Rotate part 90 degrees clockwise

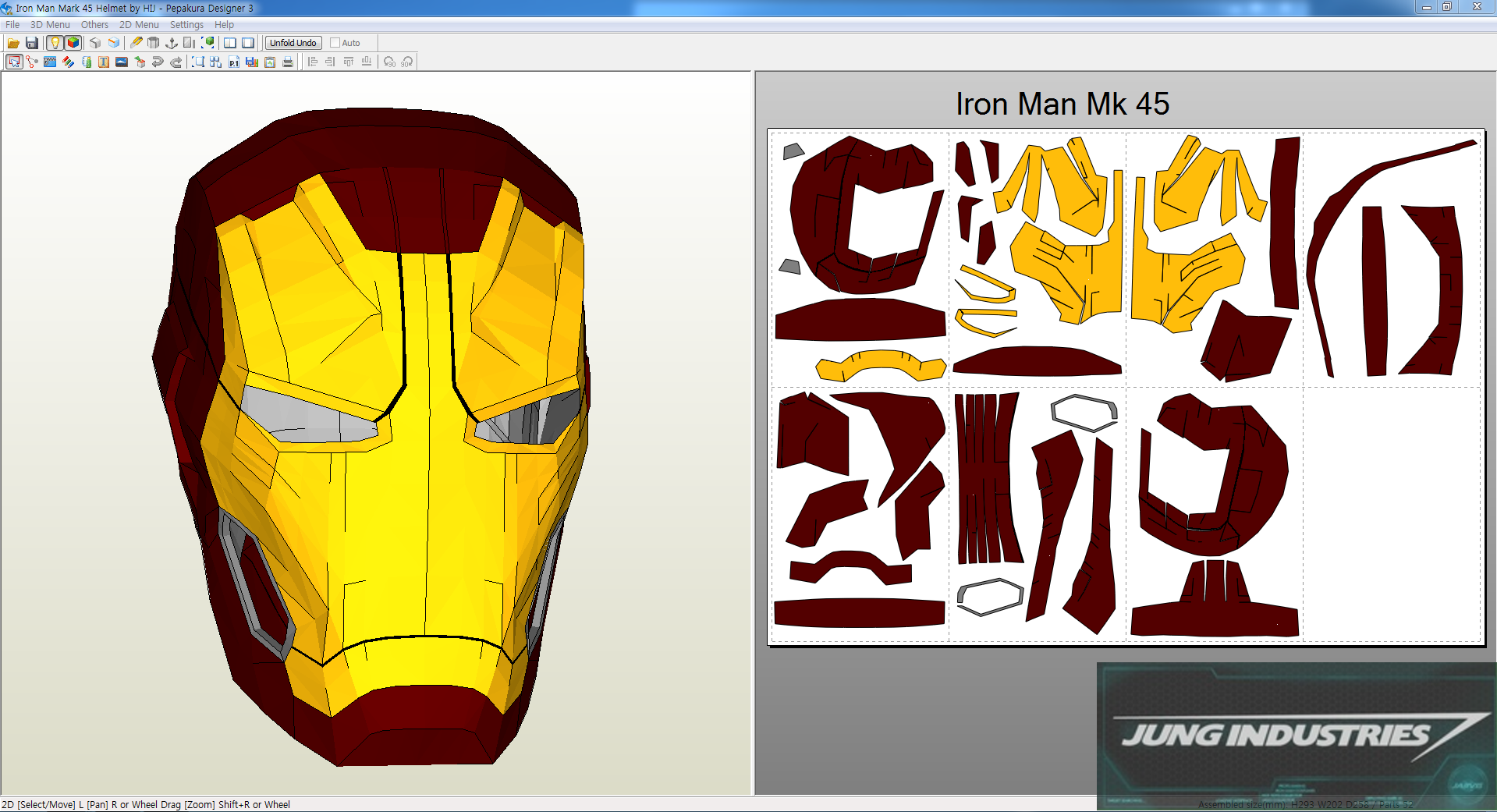[x=407, y=62]
